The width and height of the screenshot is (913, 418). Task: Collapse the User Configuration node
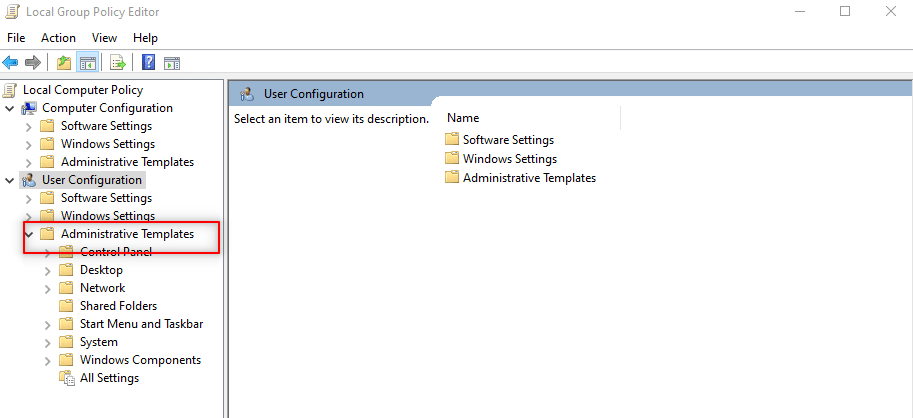10,181
